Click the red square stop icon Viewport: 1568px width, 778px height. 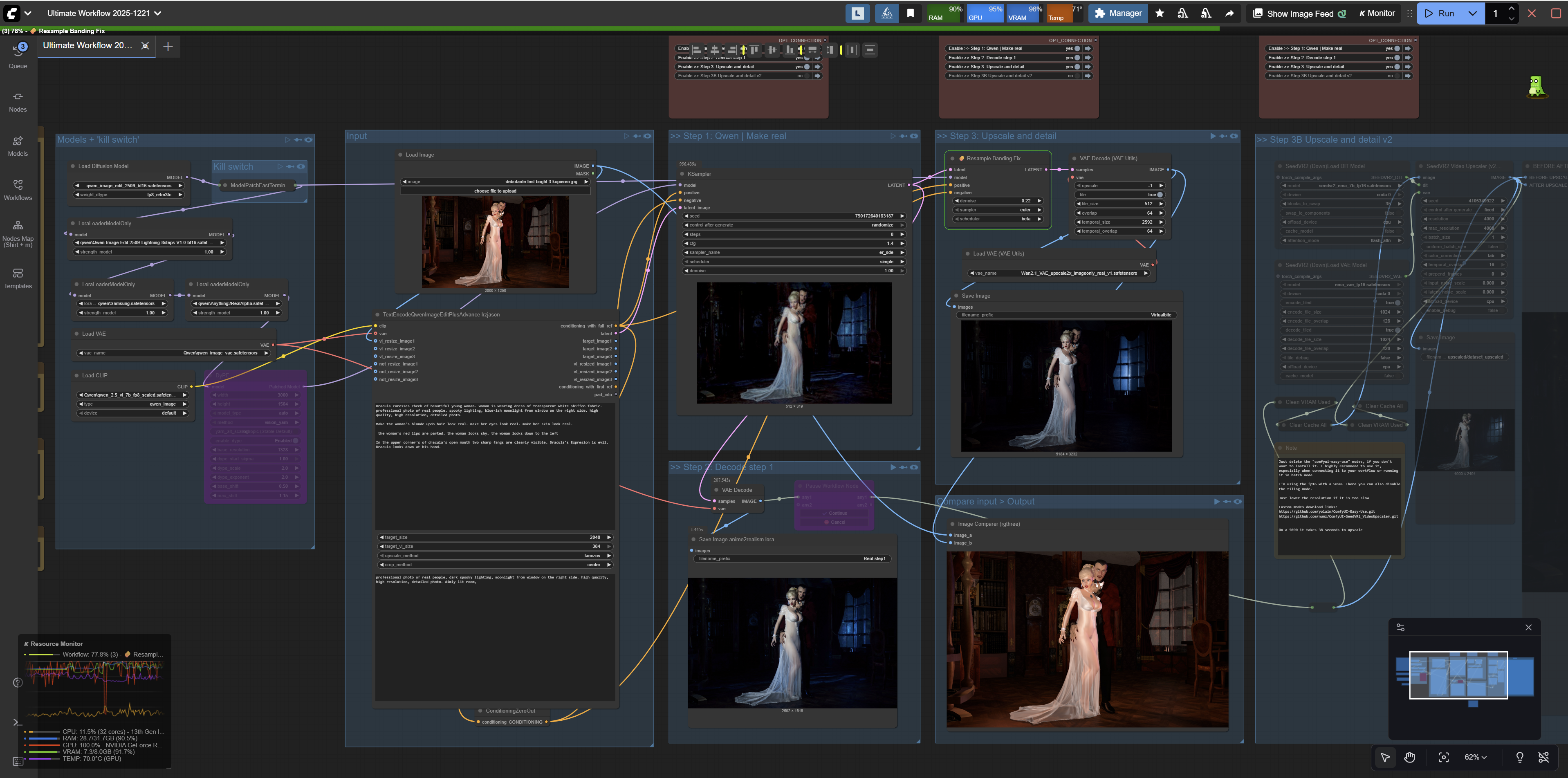pyautogui.click(x=1556, y=13)
